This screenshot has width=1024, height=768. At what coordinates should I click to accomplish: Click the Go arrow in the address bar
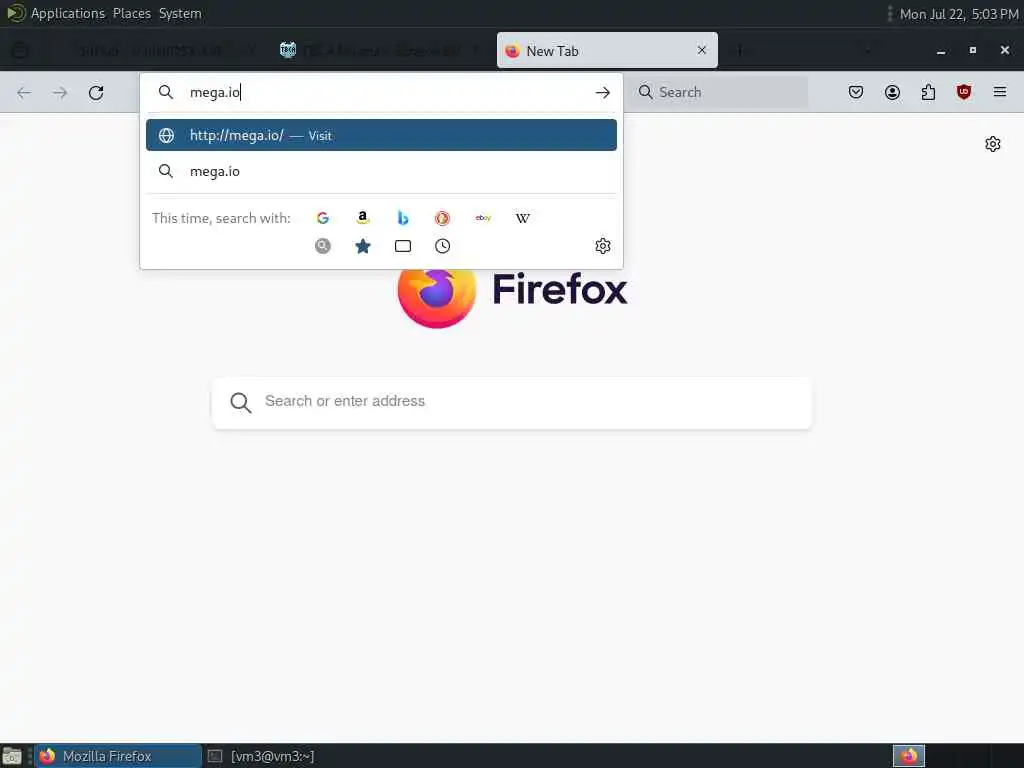coord(602,93)
